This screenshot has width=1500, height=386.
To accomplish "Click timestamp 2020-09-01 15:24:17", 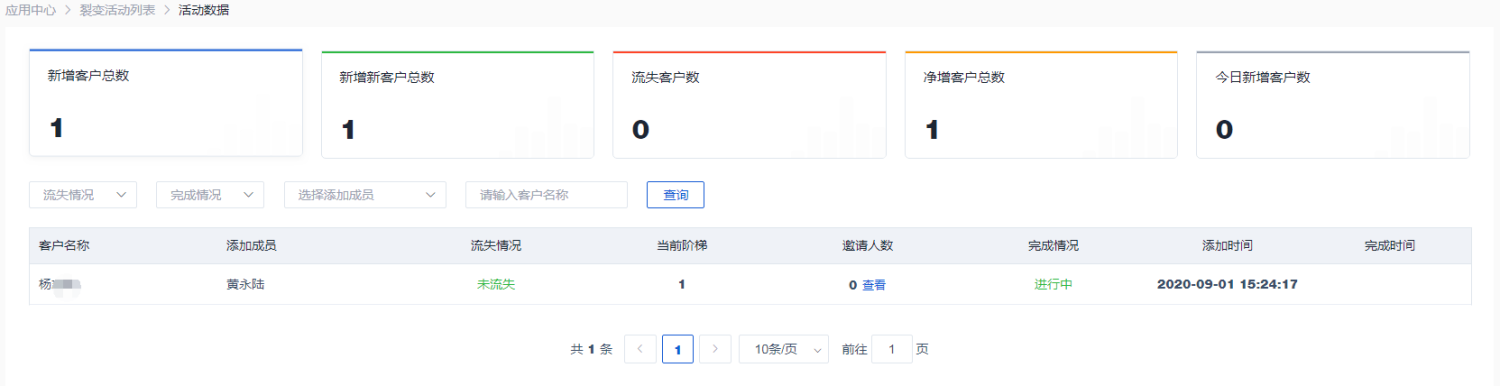I will pos(1227,285).
